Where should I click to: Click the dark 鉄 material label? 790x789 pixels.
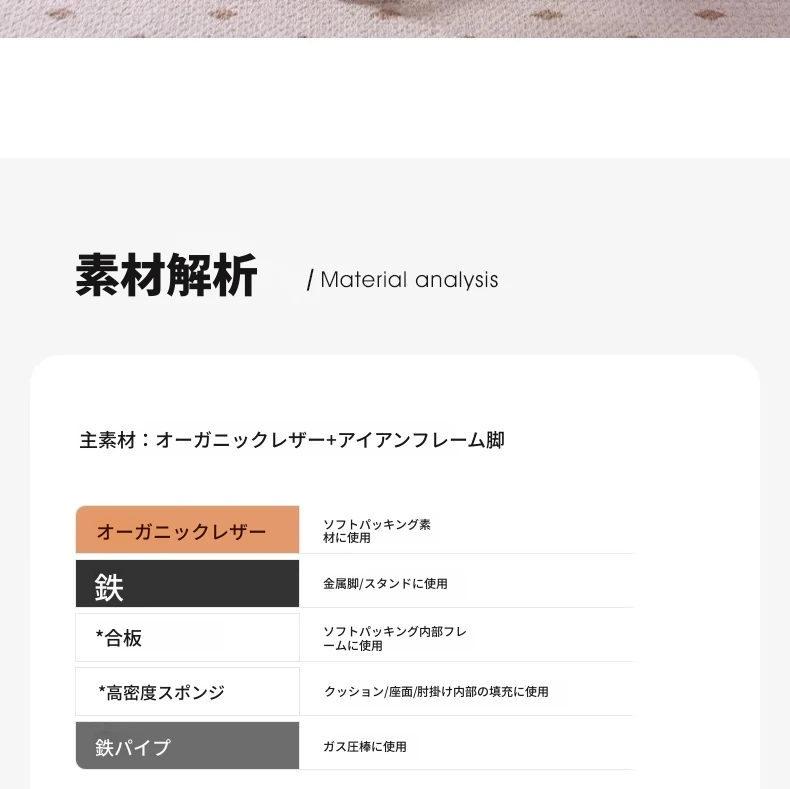187,583
